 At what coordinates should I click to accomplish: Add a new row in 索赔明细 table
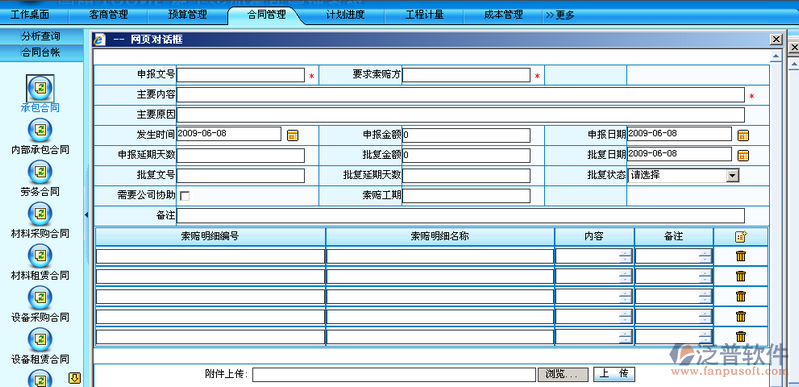click(x=741, y=237)
